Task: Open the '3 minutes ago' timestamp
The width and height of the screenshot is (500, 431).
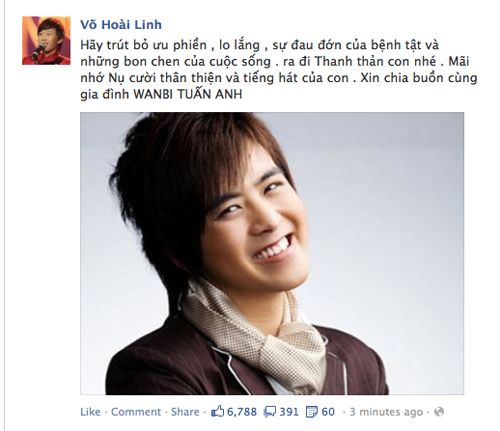Action: [x=386, y=412]
